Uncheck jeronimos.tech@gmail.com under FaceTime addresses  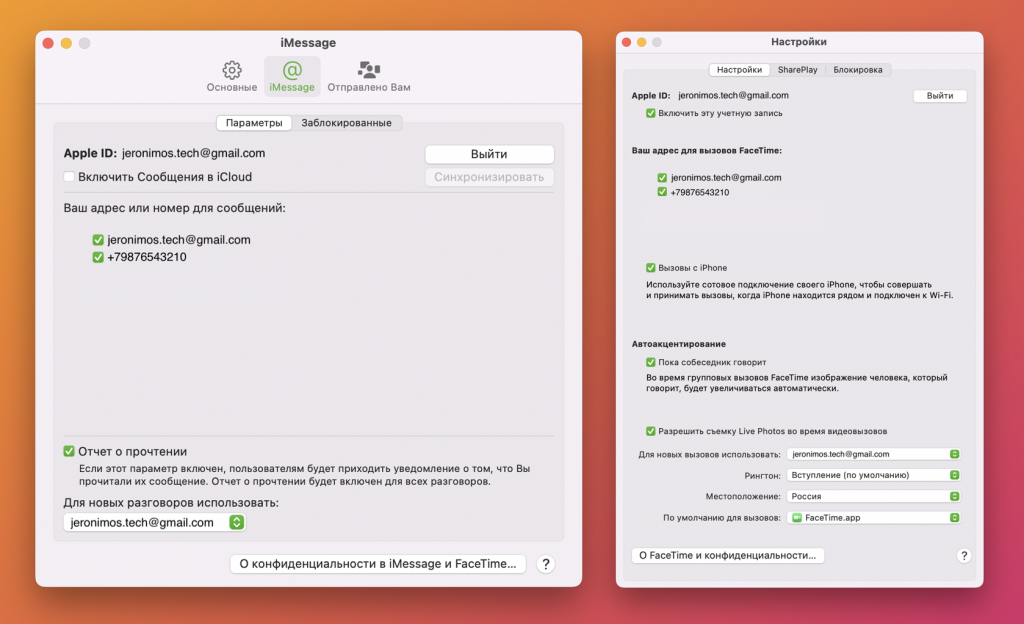[662, 178]
